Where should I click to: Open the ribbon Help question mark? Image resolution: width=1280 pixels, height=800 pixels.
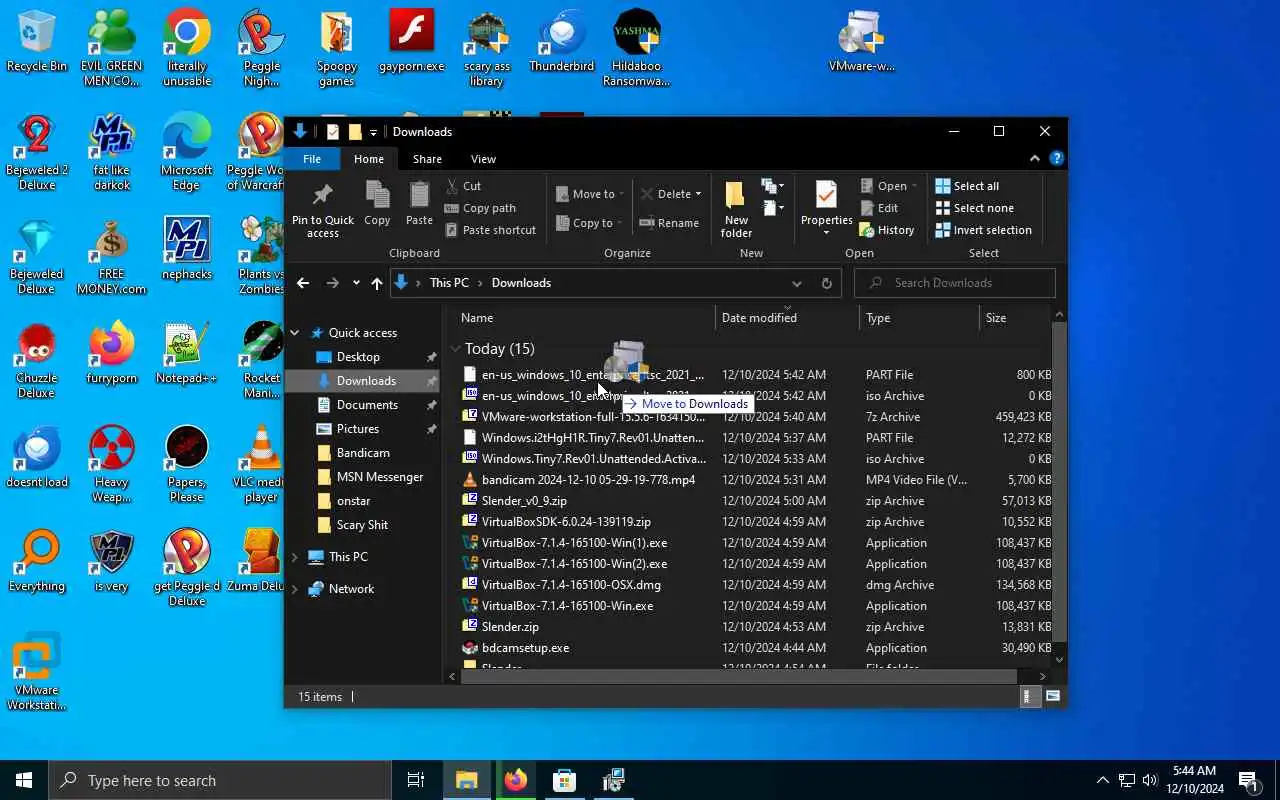[x=1056, y=159]
